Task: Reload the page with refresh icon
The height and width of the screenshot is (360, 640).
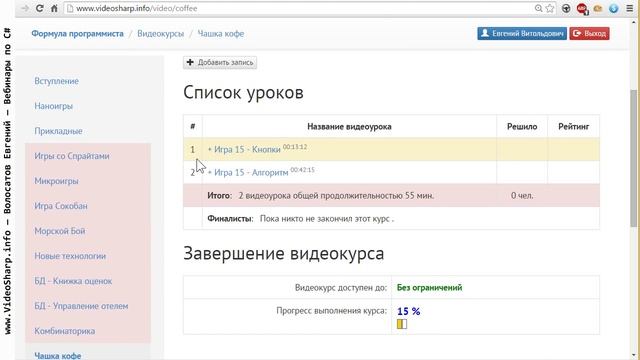Action: (x=40, y=8)
